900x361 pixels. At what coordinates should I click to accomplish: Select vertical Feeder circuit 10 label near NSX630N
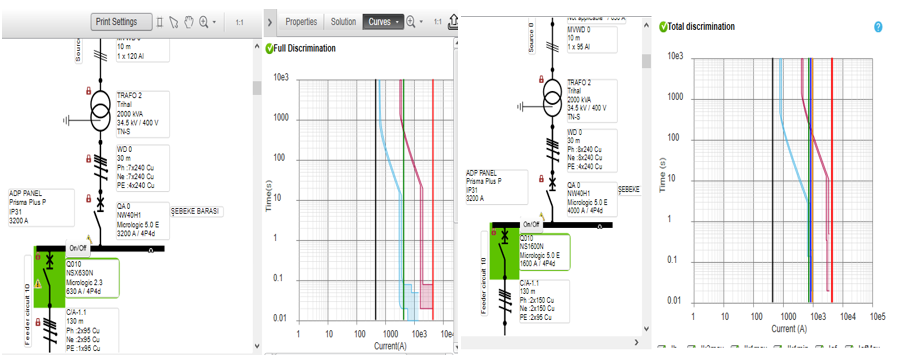click(28, 301)
